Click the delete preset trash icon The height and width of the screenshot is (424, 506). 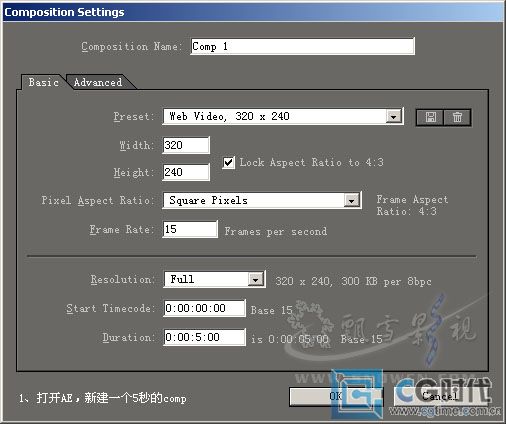click(457, 117)
